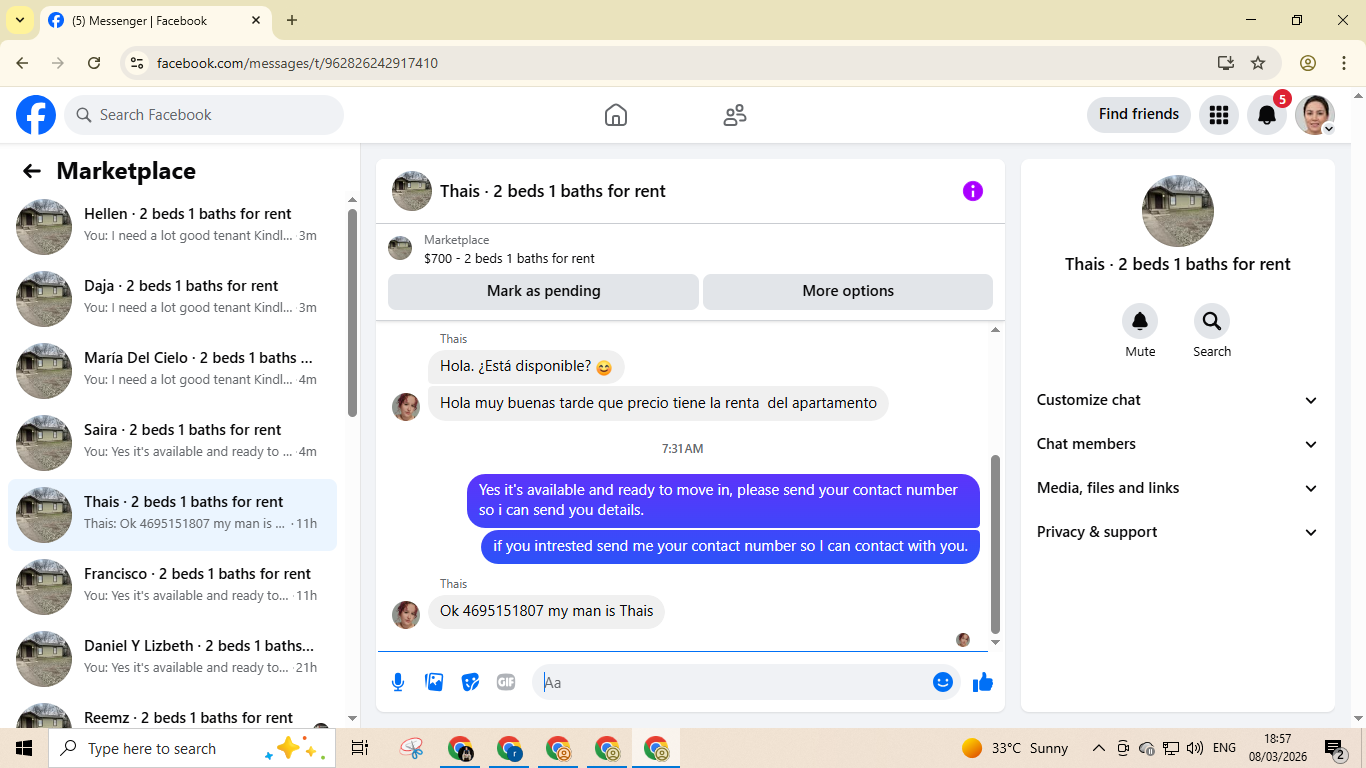Open a new browser tab
This screenshot has height=768, width=1366.
pyautogui.click(x=292, y=20)
